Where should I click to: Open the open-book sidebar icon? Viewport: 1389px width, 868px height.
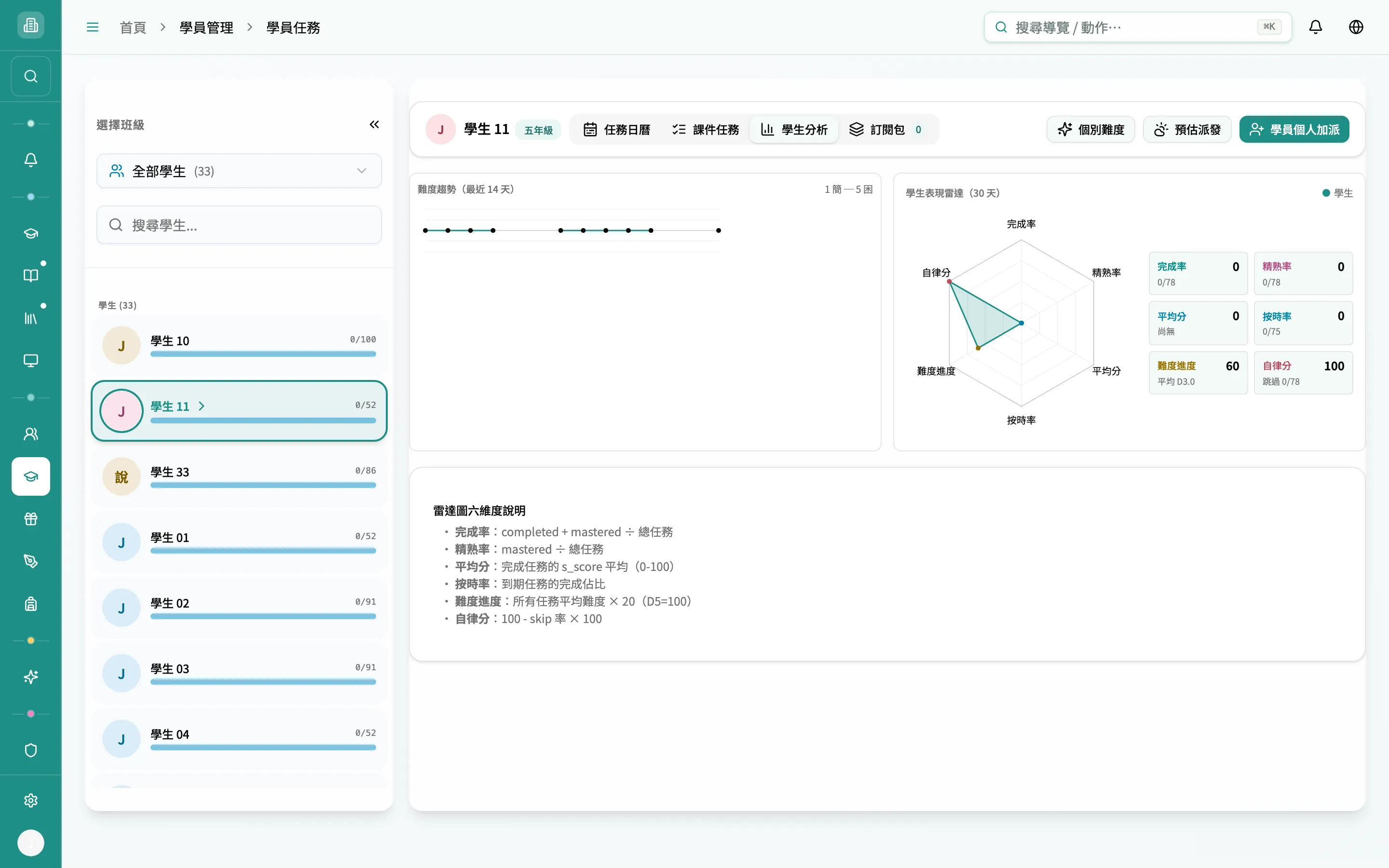pos(30,275)
